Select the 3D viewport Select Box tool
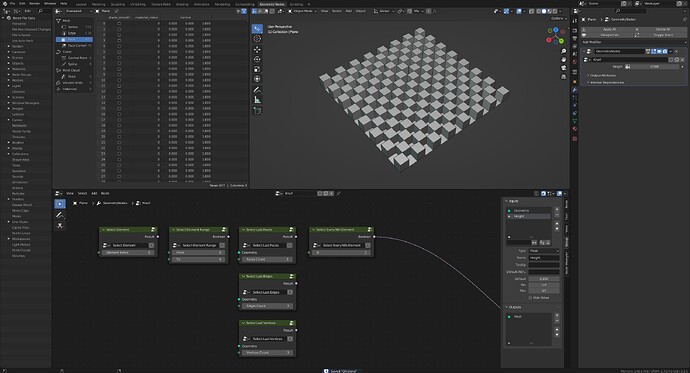Screen dimensions: 690x373 tap(257, 29)
